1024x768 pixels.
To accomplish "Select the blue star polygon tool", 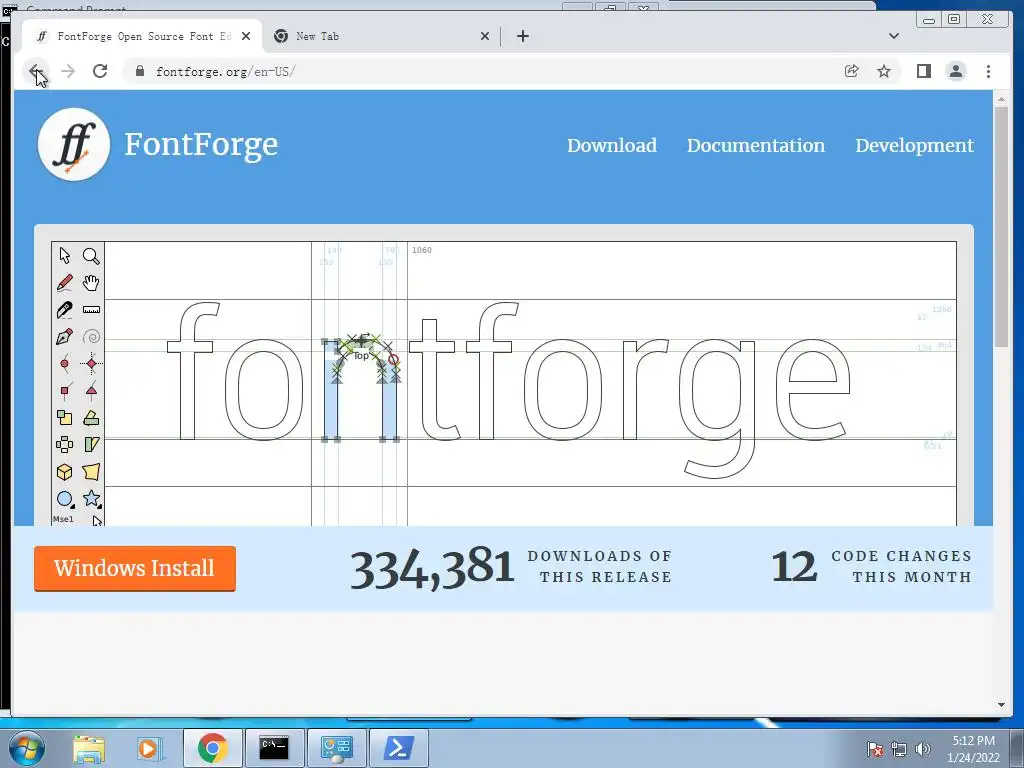I will pyautogui.click(x=91, y=500).
